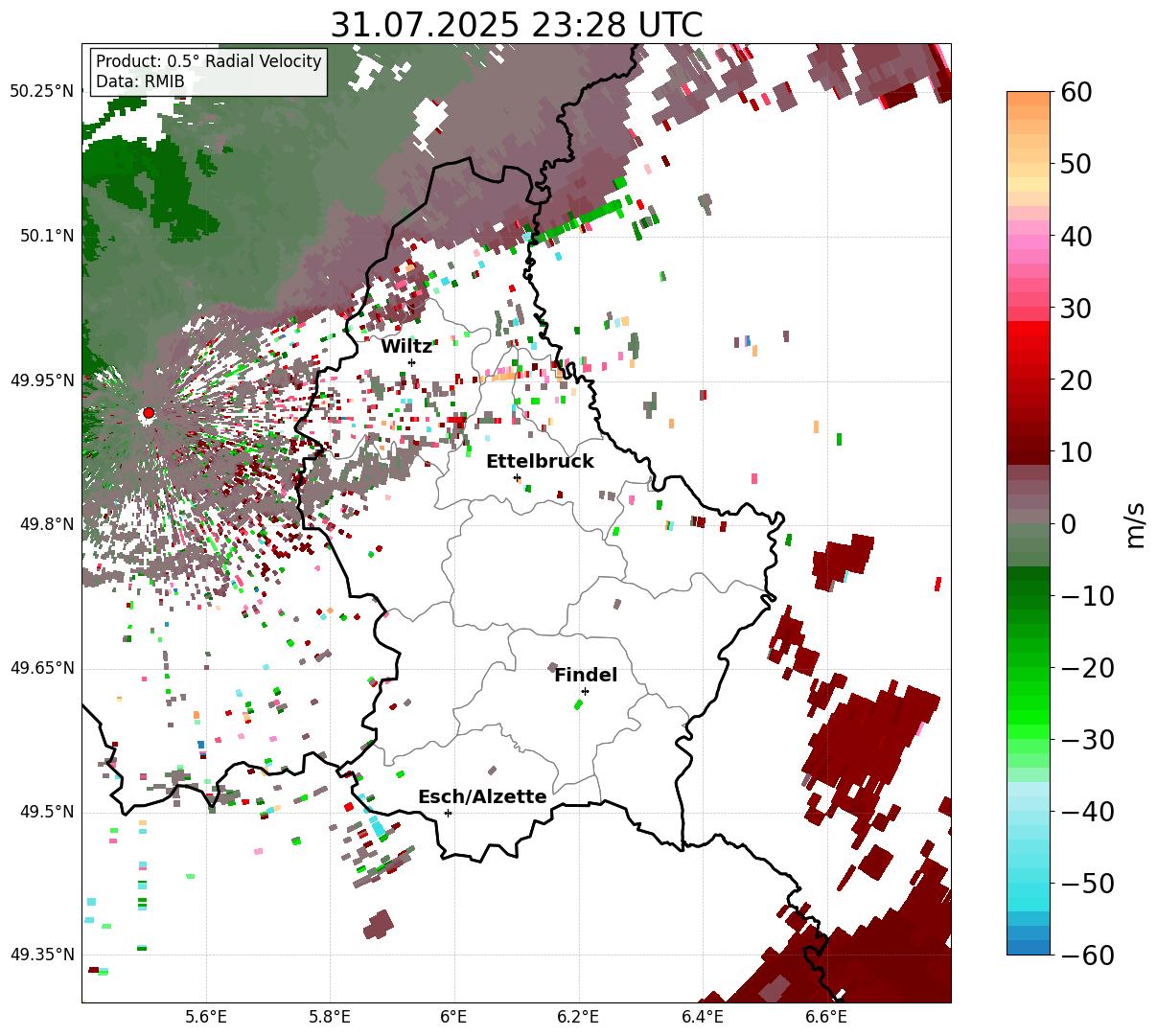Click the 5.6°E longitude label
This screenshot has width=1157, height=1036.
[x=206, y=1017]
